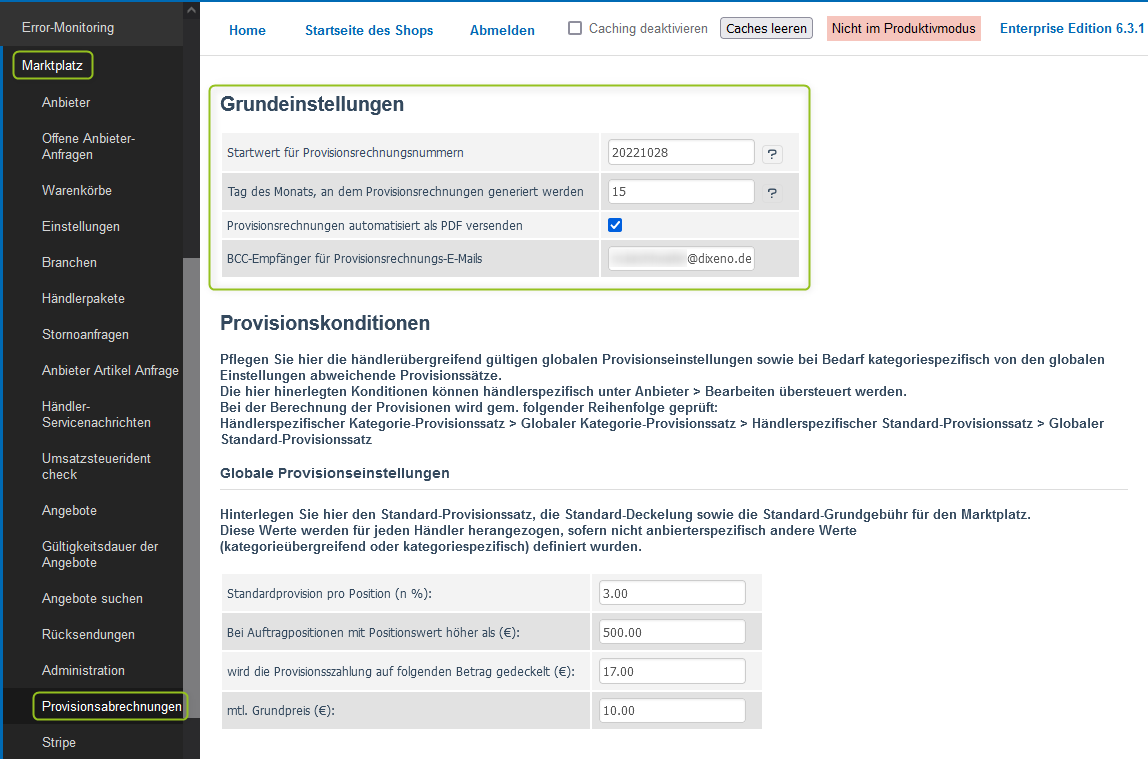This screenshot has height=759, width=1148.
Task: Go to Warenkörbe in sidebar
Action: coord(77,190)
